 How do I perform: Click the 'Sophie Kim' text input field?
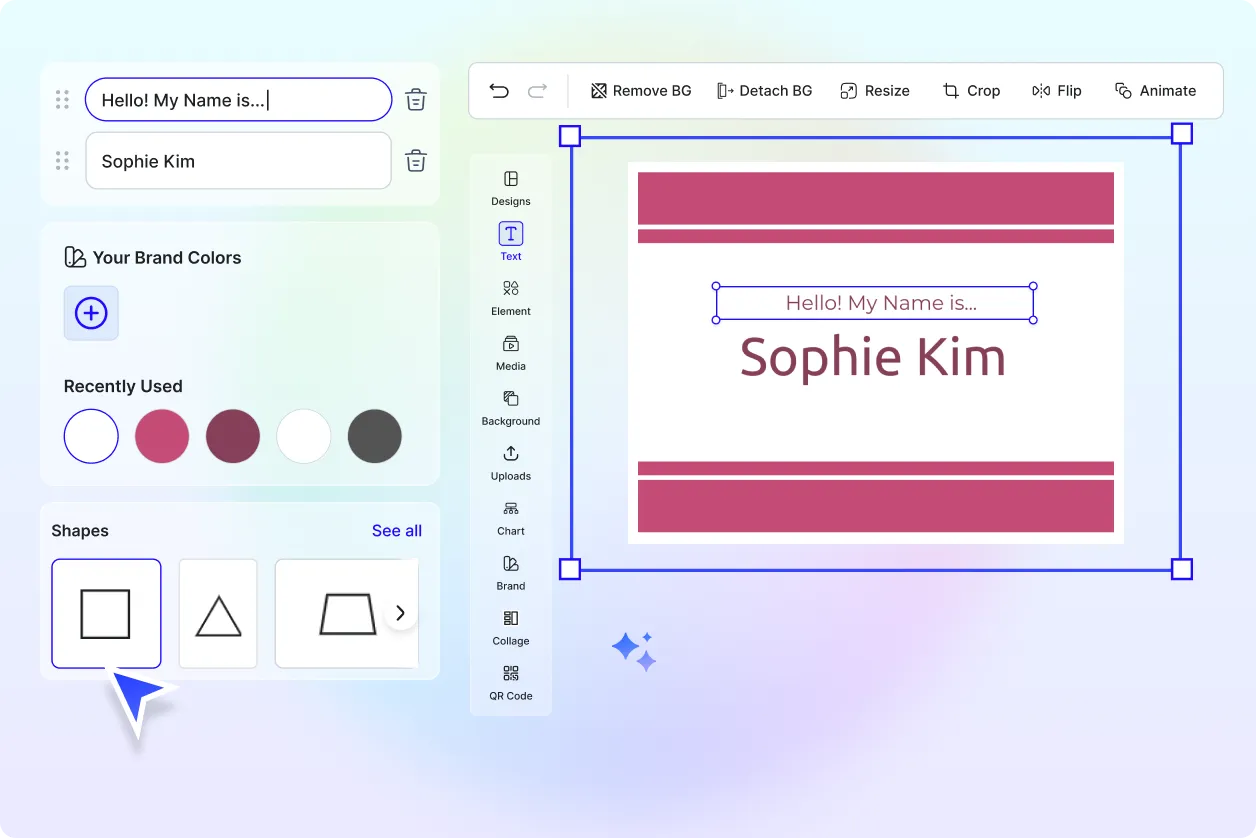tap(238, 161)
